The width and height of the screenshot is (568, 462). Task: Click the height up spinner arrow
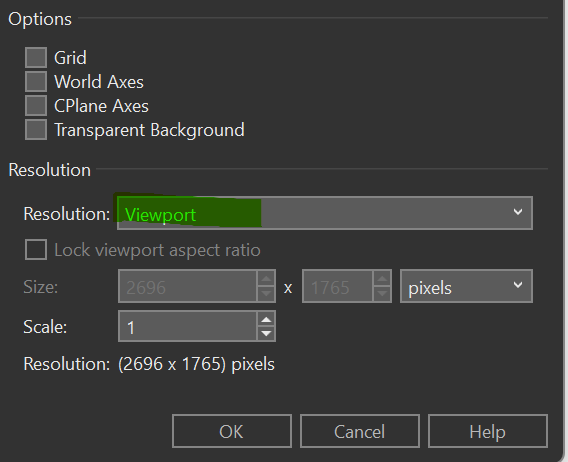[x=382, y=279]
